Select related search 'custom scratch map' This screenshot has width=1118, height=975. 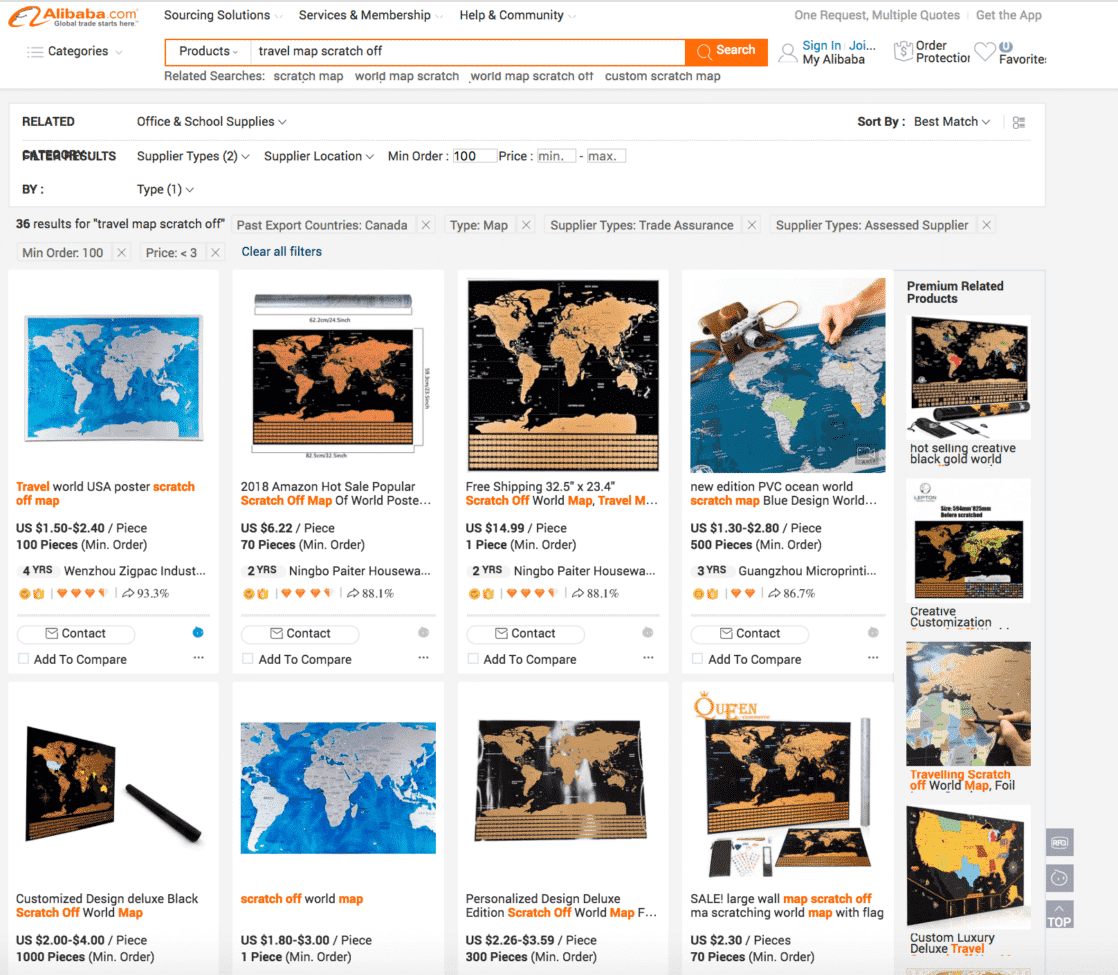point(662,76)
